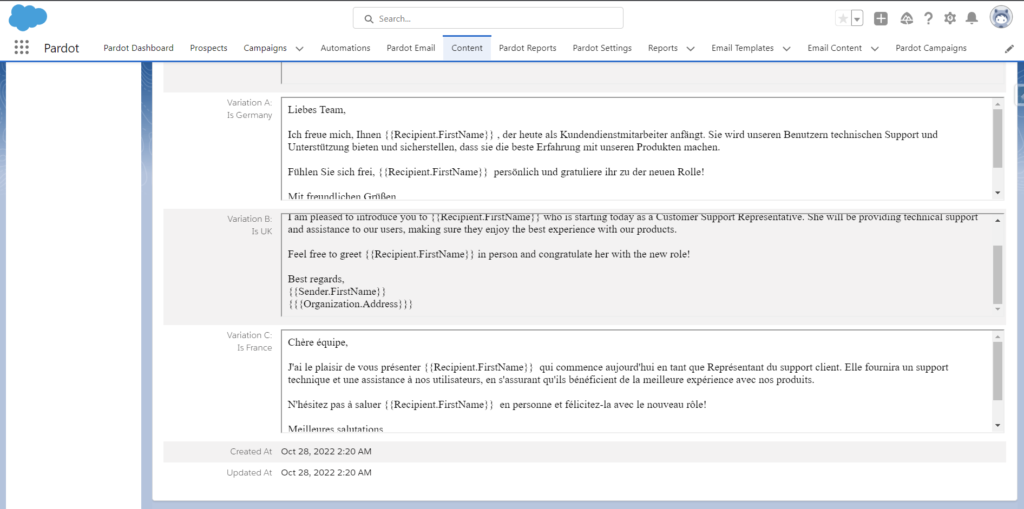Expand the Email Templates dropdown chevron
Viewport: 1024px width, 509px height.
(x=786, y=48)
